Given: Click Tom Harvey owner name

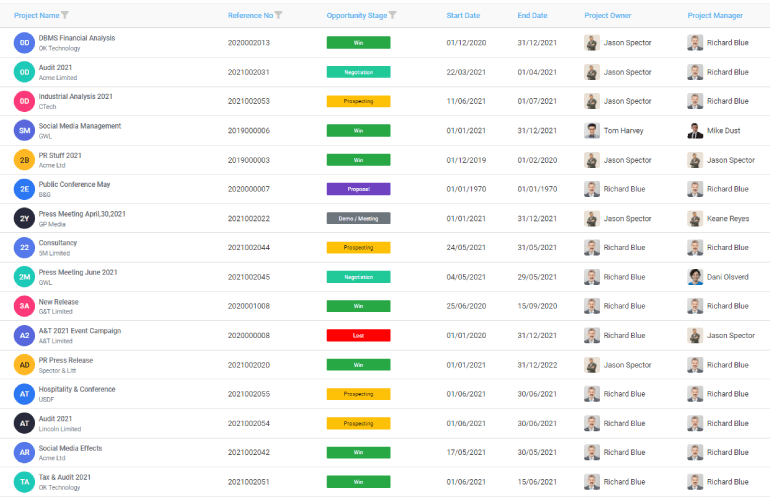Looking at the screenshot, I should coord(623,131).
